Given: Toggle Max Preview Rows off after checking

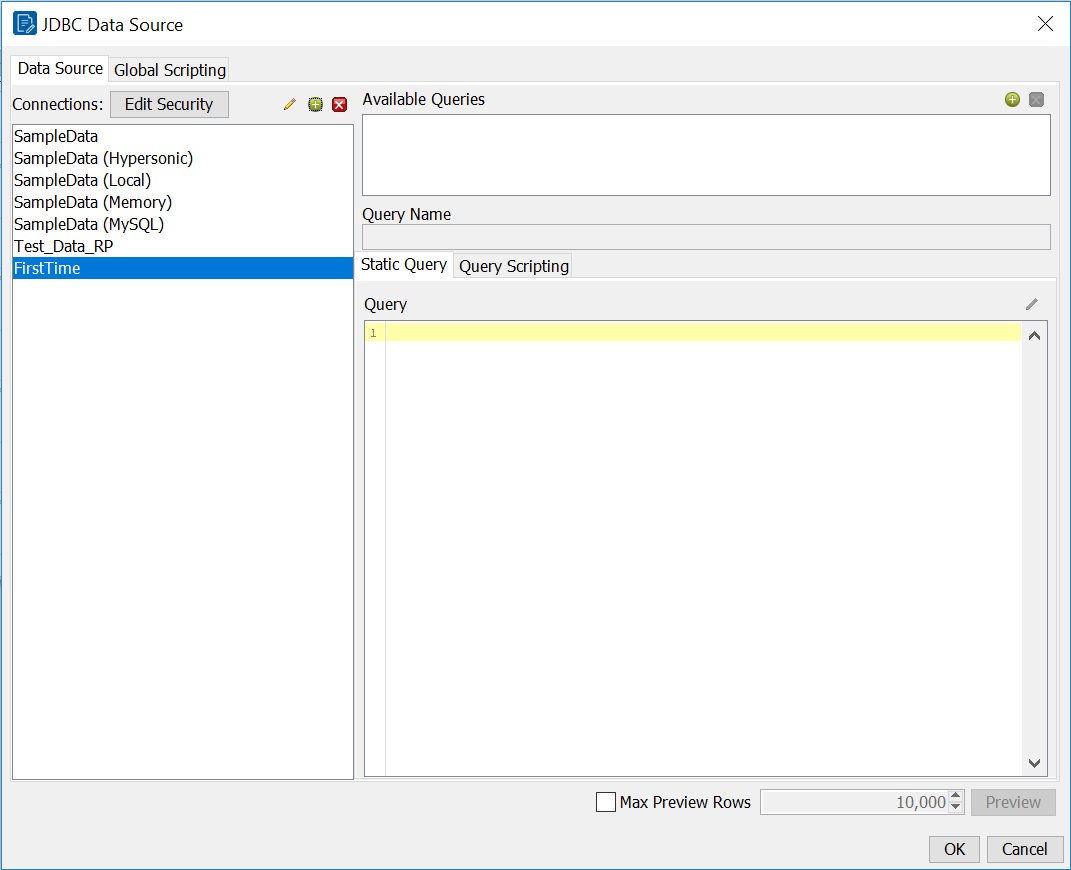Looking at the screenshot, I should click(x=605, y=802).
